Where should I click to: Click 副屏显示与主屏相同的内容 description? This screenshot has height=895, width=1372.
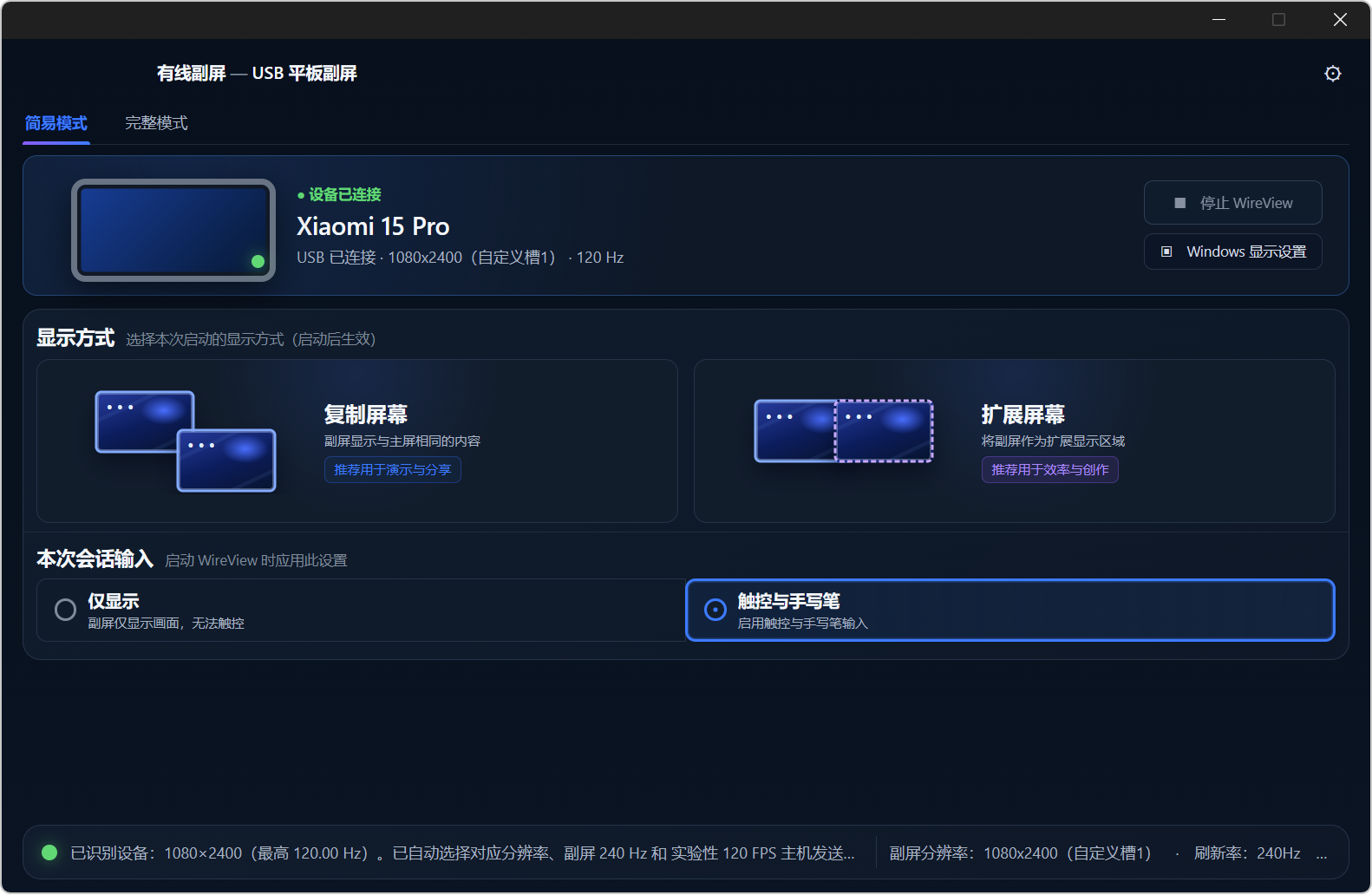(x=402, y=441)
